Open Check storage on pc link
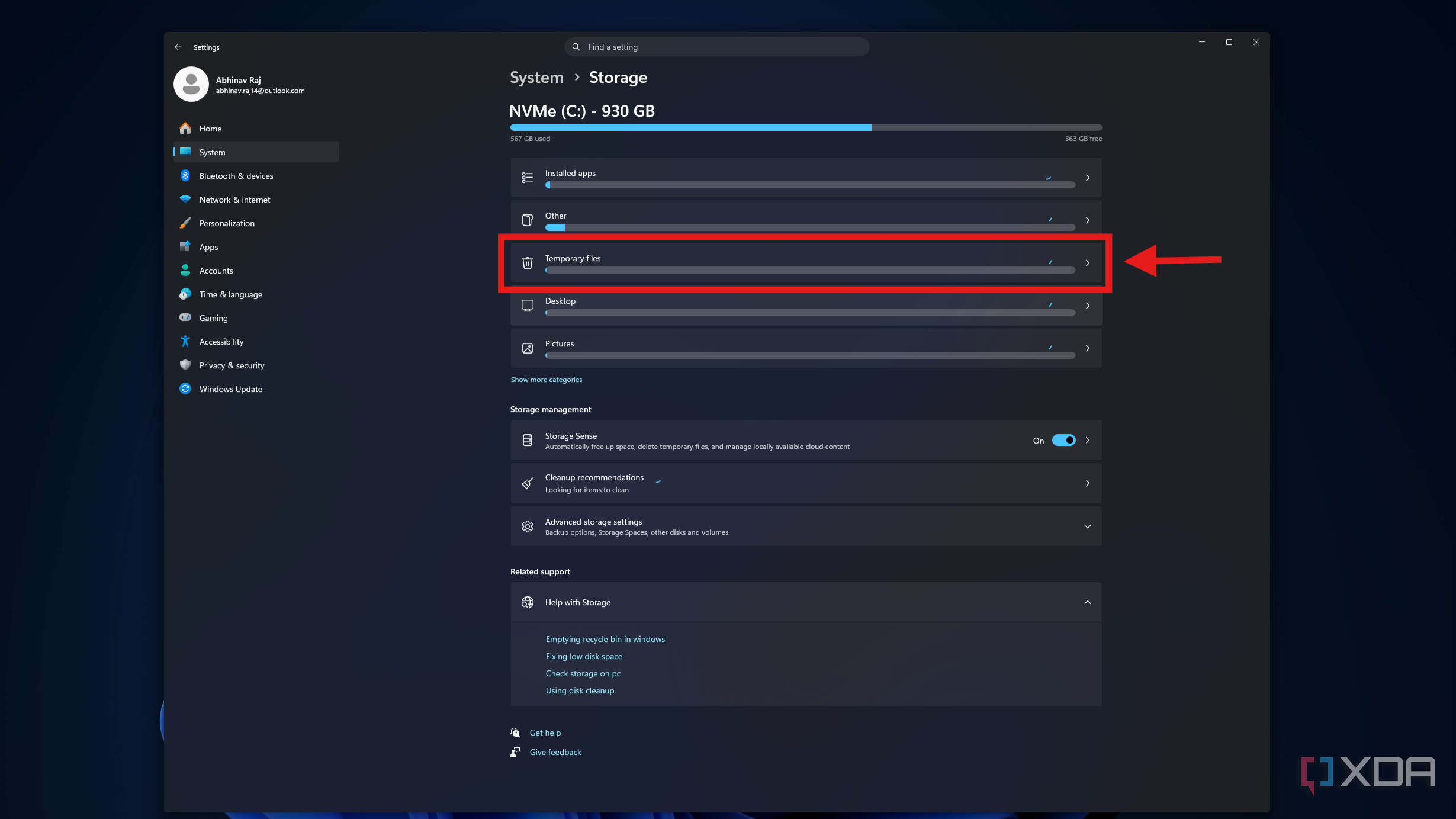This screenshot has width=1456, height=819. (x=583, y=673)
